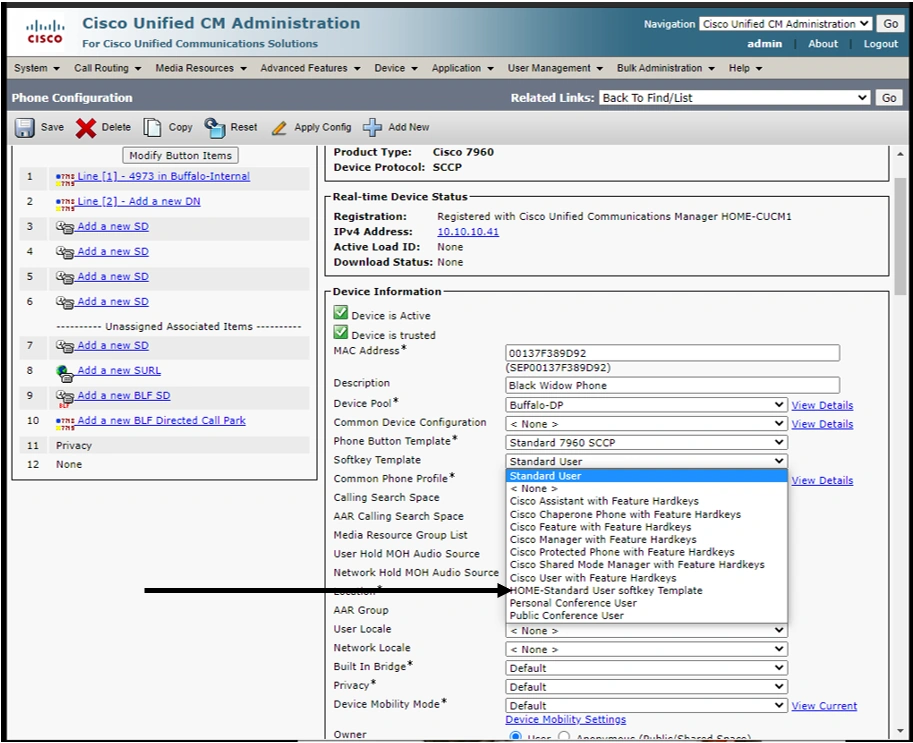Click the Description field with Black Widow Phone
The image size is (913, 743).
click(x=673, y=385)
